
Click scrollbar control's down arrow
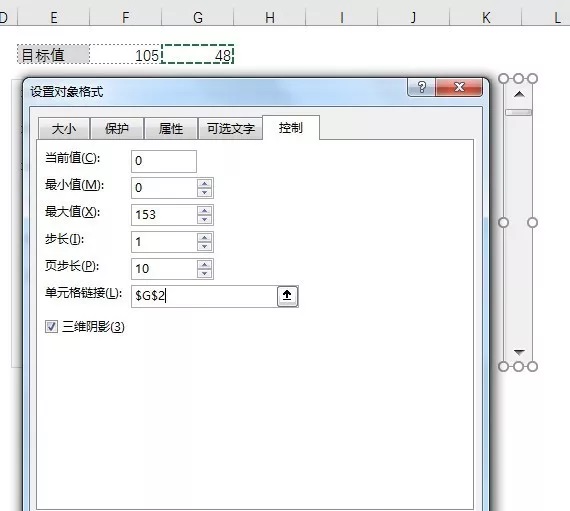[x=519, y=352]
